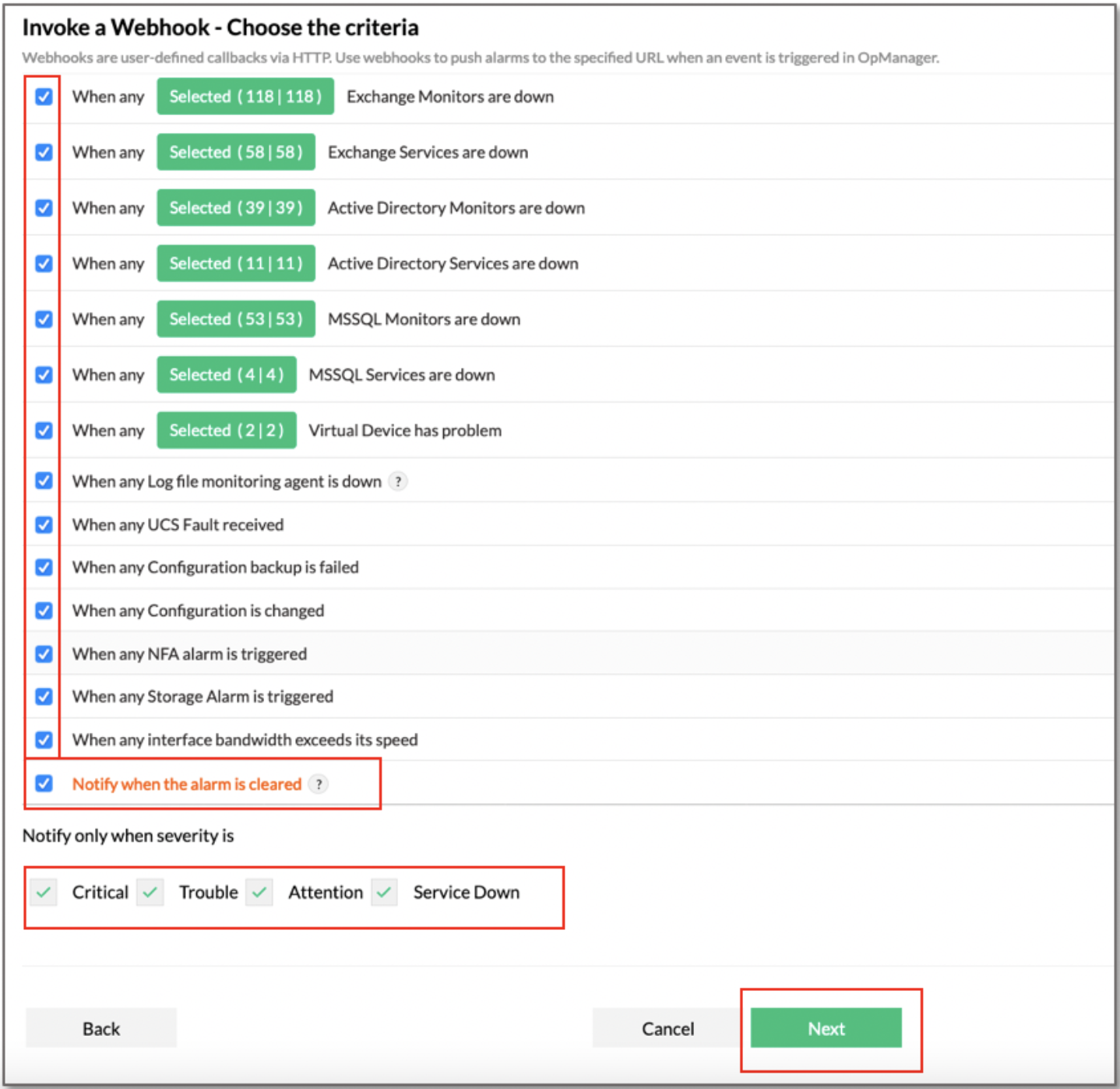The image size is (1120, 1089).
Task: Click the Next button to proceed
Action: pyautogui.click(x=825, y=1028)
